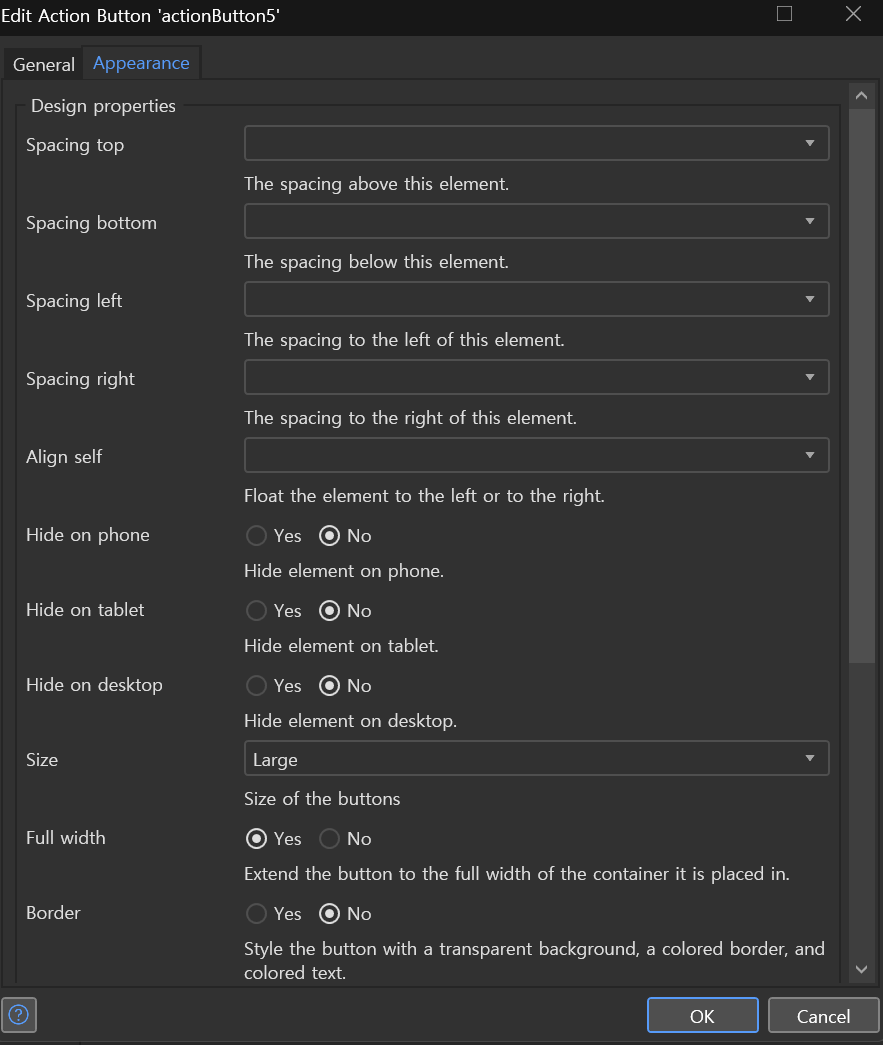Open the Align self dropdown
This screenshot has width=883, height=1045.
(x=536, y=455)
